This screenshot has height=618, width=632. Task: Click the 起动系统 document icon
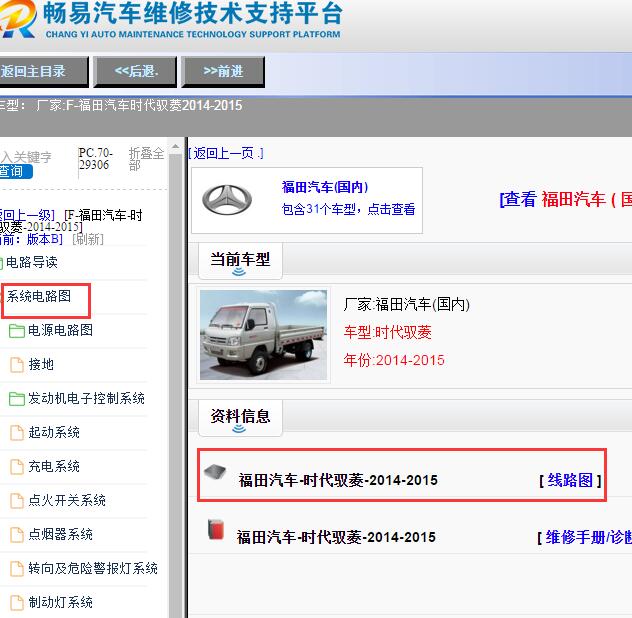click(x=17, y=433)
